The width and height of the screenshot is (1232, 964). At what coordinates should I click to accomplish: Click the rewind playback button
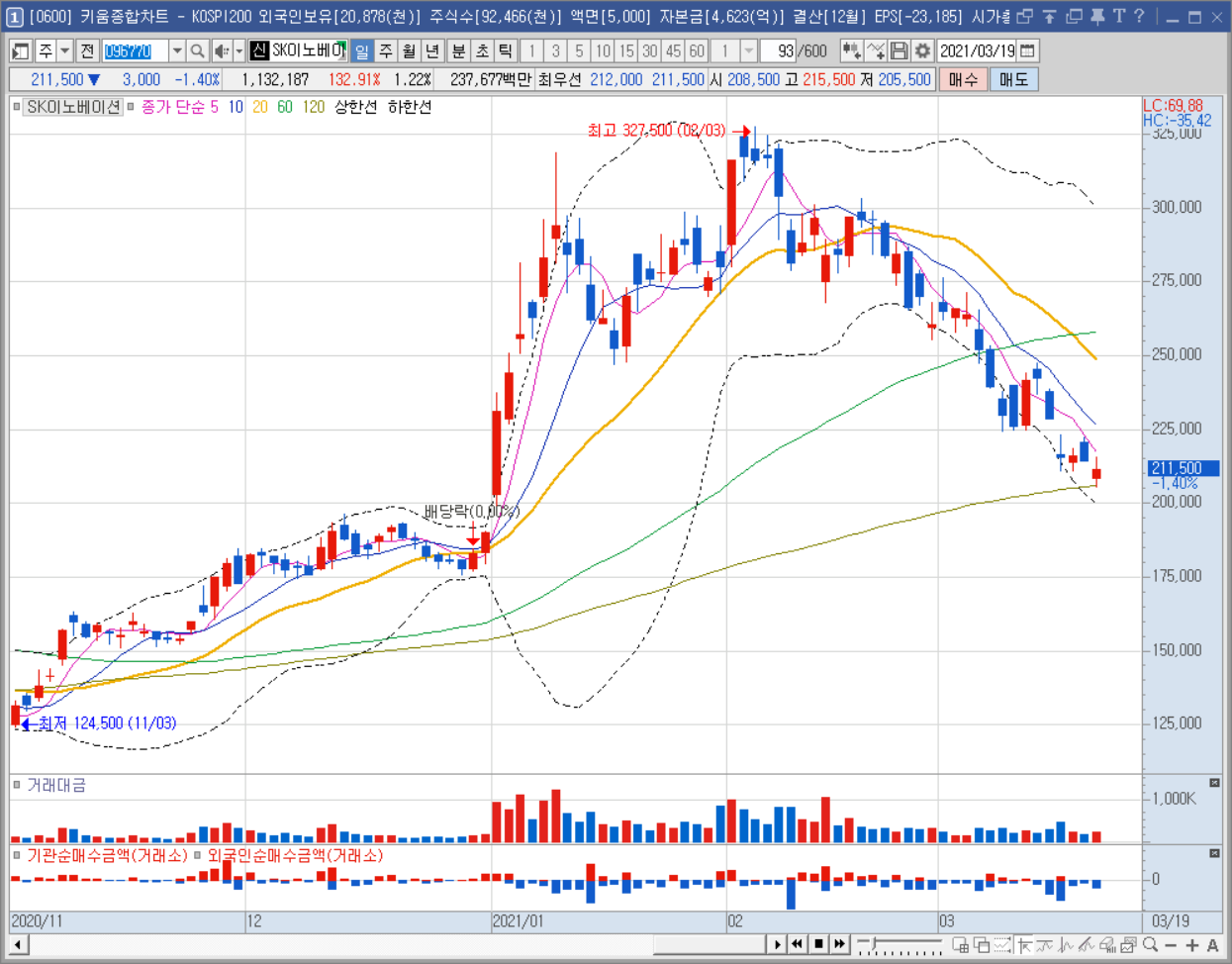click(x=797, y=944)
